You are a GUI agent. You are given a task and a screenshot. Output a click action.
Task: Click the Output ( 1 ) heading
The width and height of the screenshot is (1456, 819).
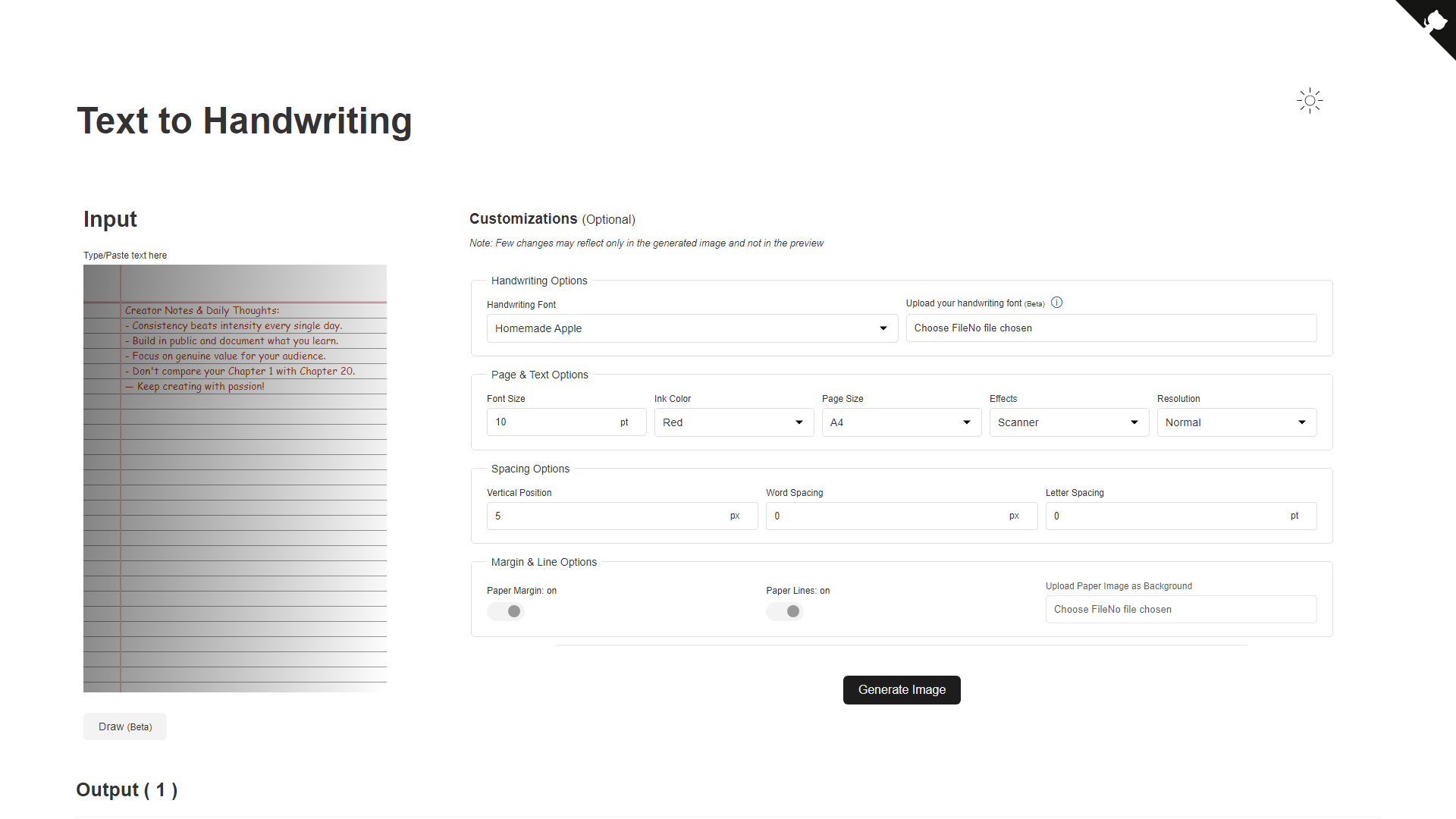(x=127, y=790)
